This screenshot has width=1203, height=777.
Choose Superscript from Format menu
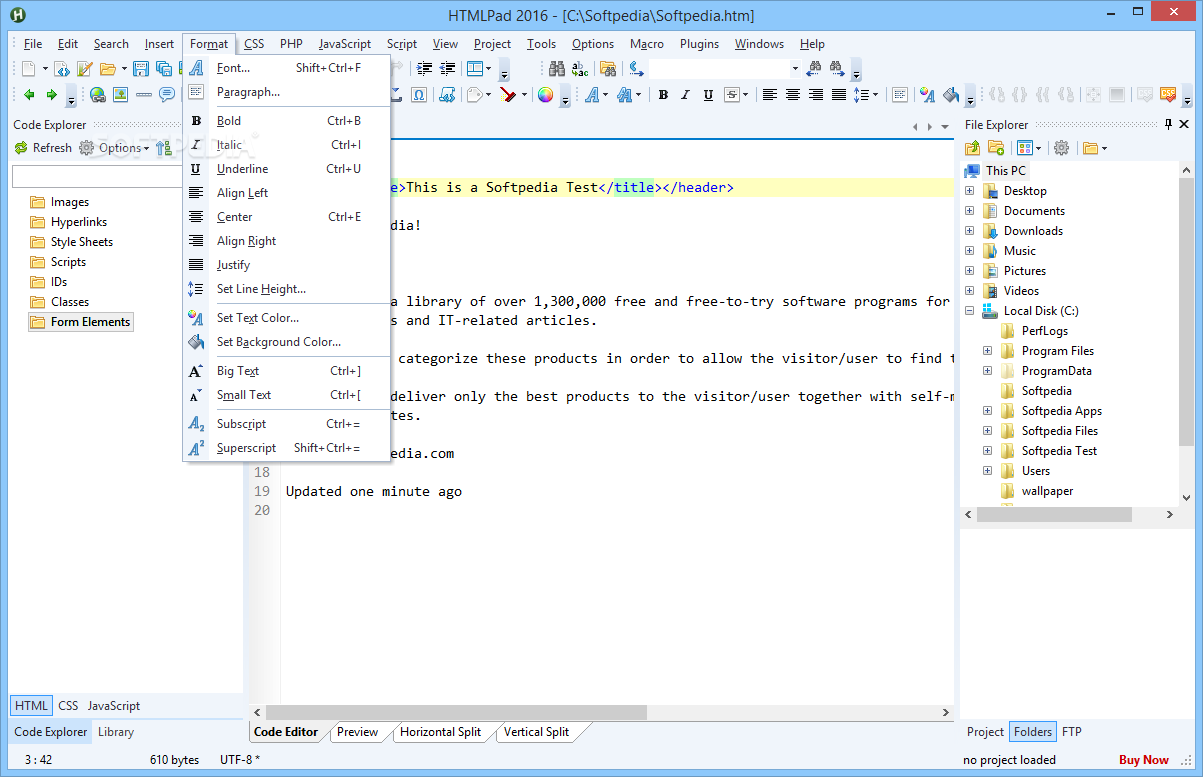pos(286,448)
